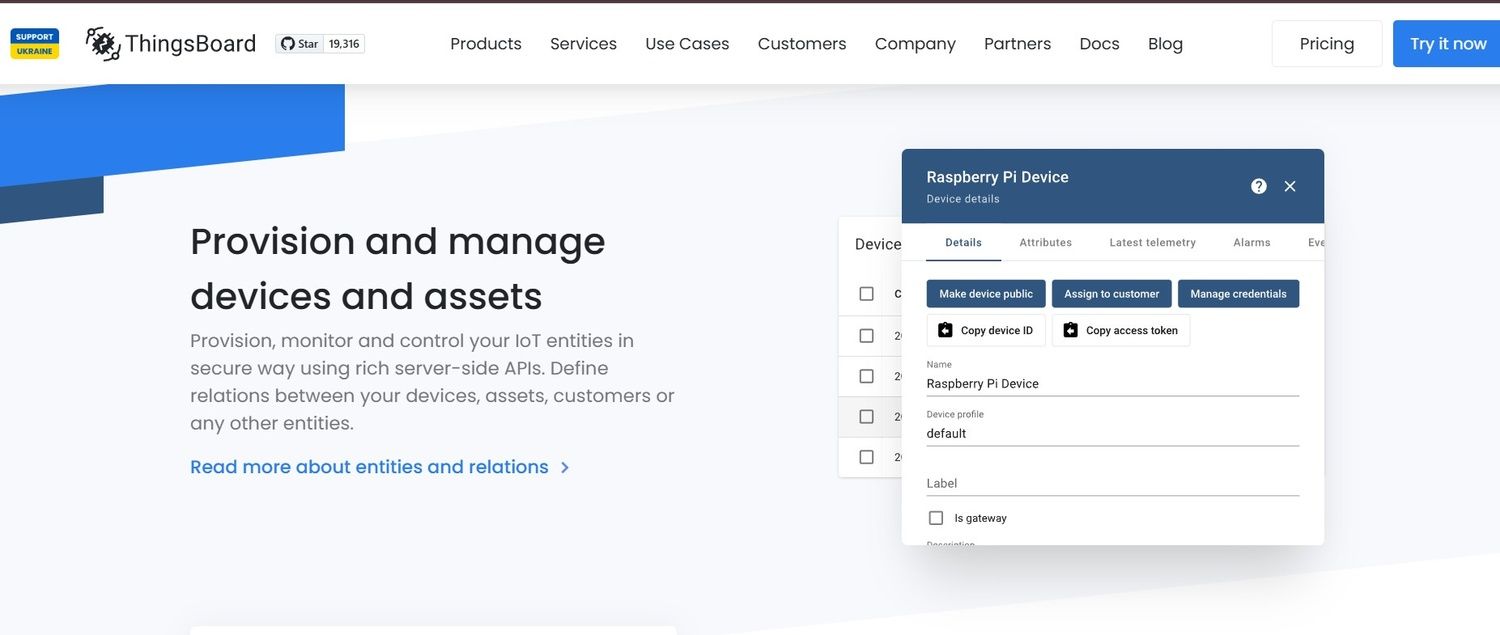Click Manage credentials button
1500x635 pixels.
[1238, 294]
